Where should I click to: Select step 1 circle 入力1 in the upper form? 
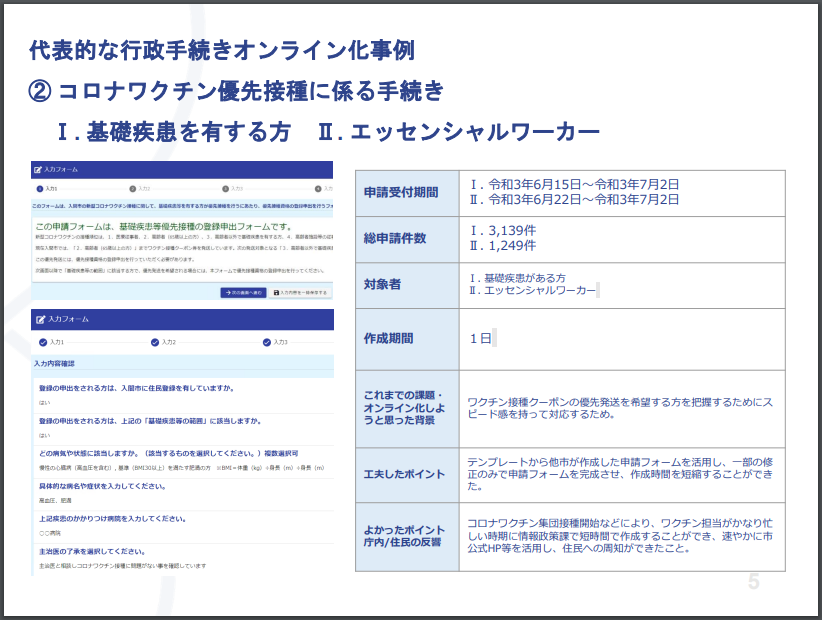tap(40, 189)
